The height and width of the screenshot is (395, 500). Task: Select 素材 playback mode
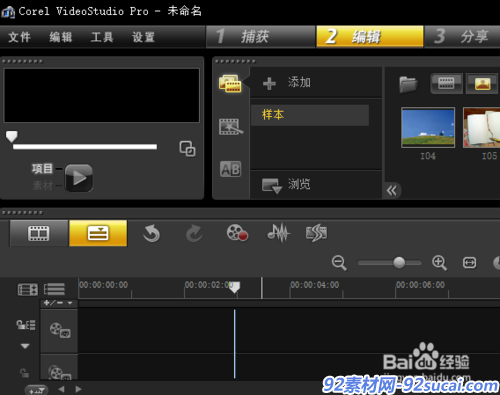pos(42,185)
